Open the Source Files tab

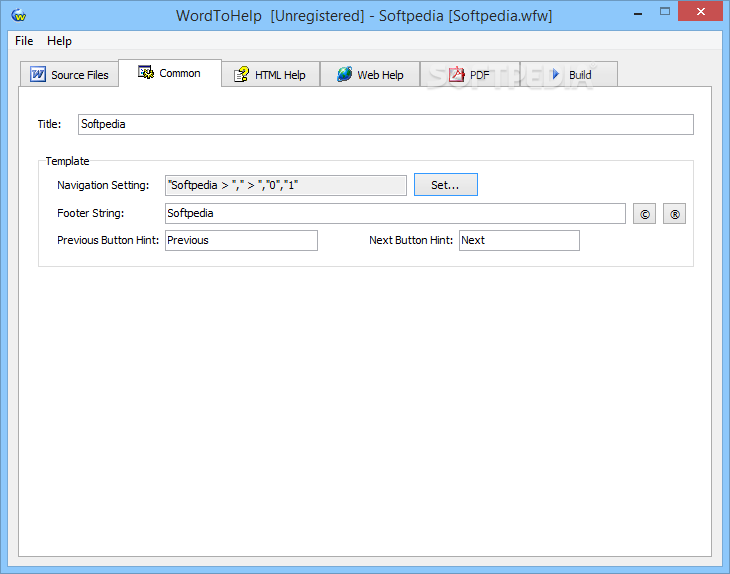[x=69, y=74]
